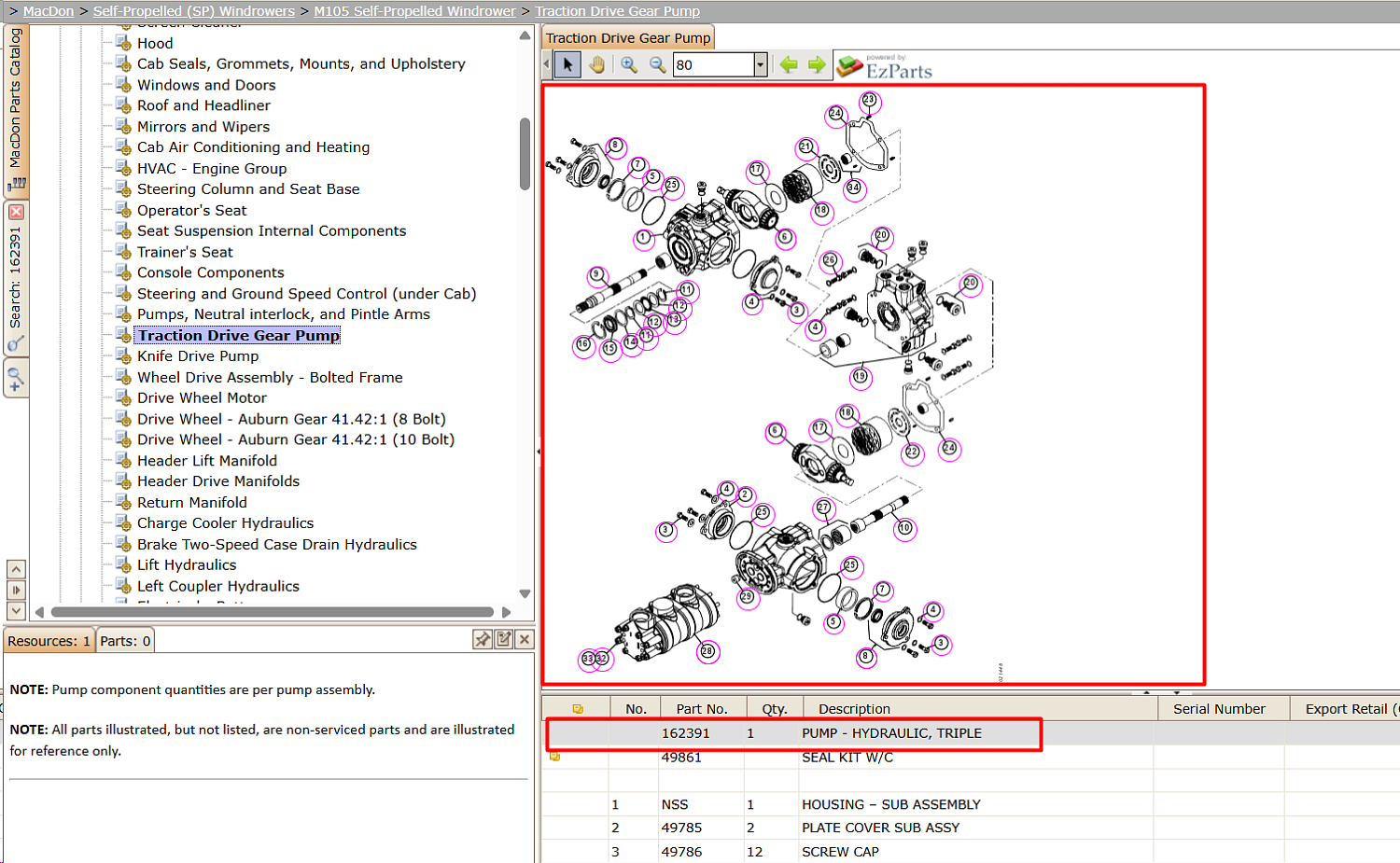Go to Self-Propelled (SP) Windrowers breadcrumb
This screenshot has width=1400, height=863.
[194, 11]
